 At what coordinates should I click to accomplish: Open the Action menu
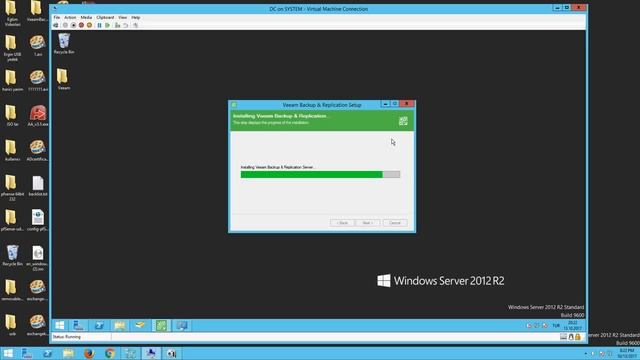70,18
